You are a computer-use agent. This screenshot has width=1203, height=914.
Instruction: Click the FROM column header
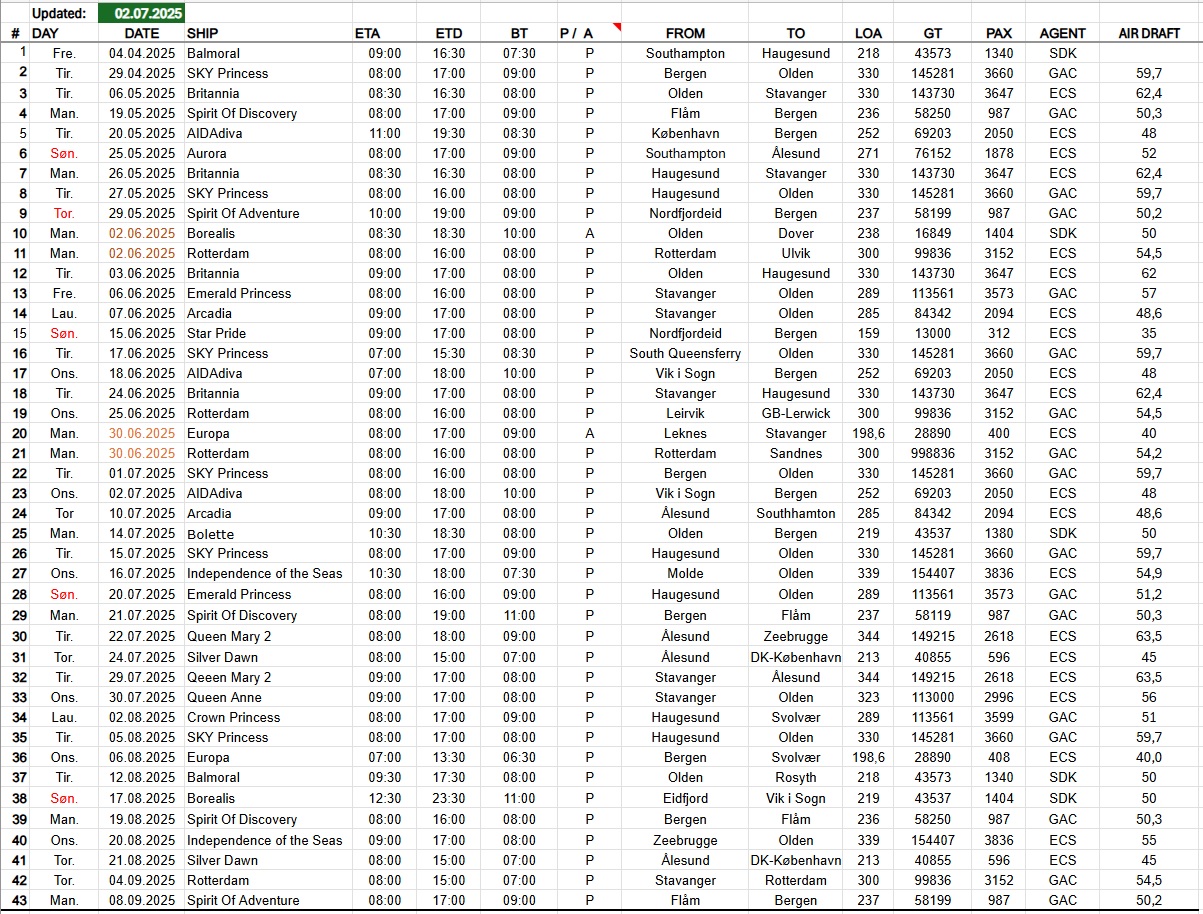pyautogui.click(x=685, y=33)
